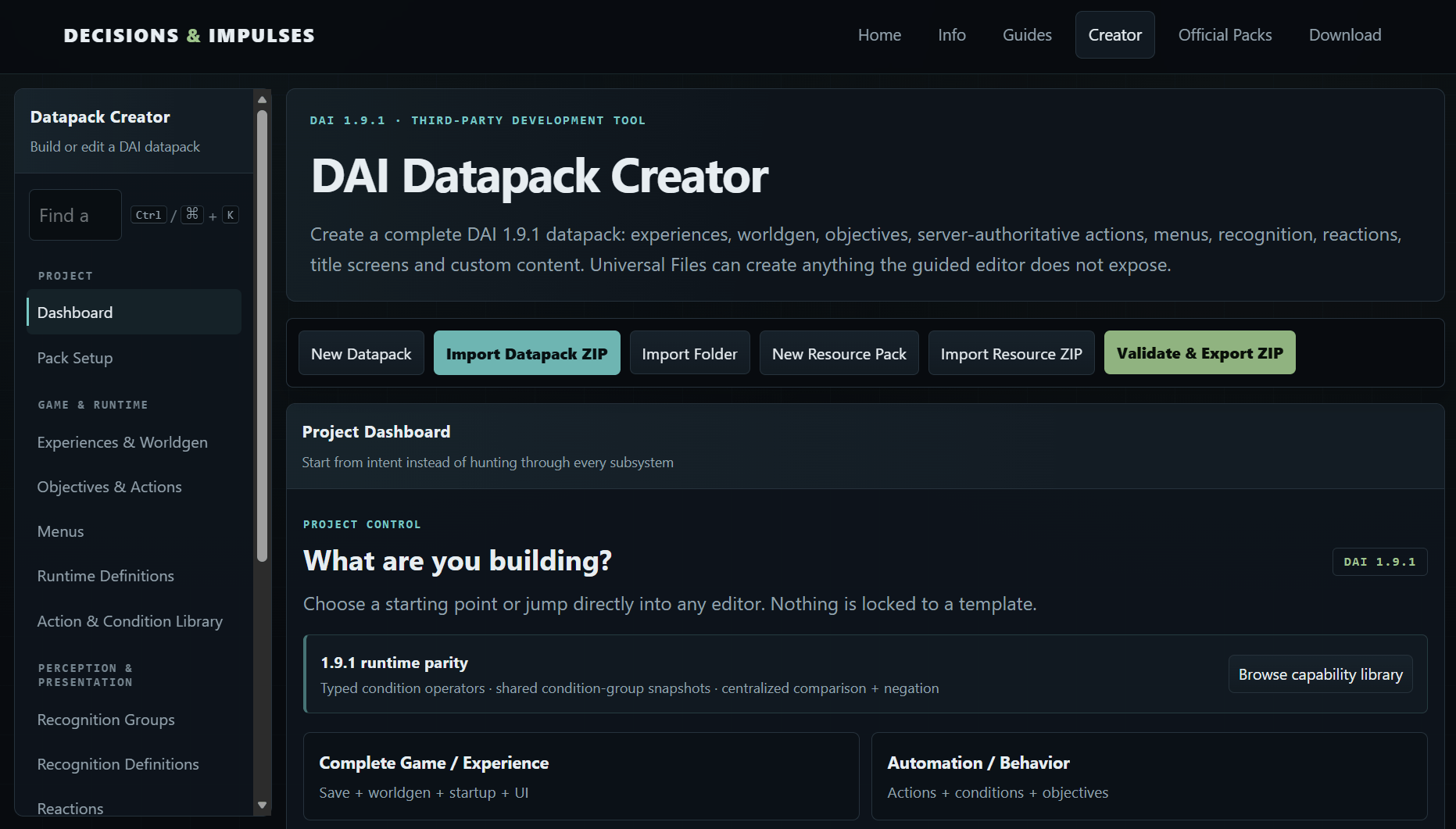Click the sidebar vertical scrollbar thumb
Viewport: 1456px width, 829px height.
coord(263,336)
